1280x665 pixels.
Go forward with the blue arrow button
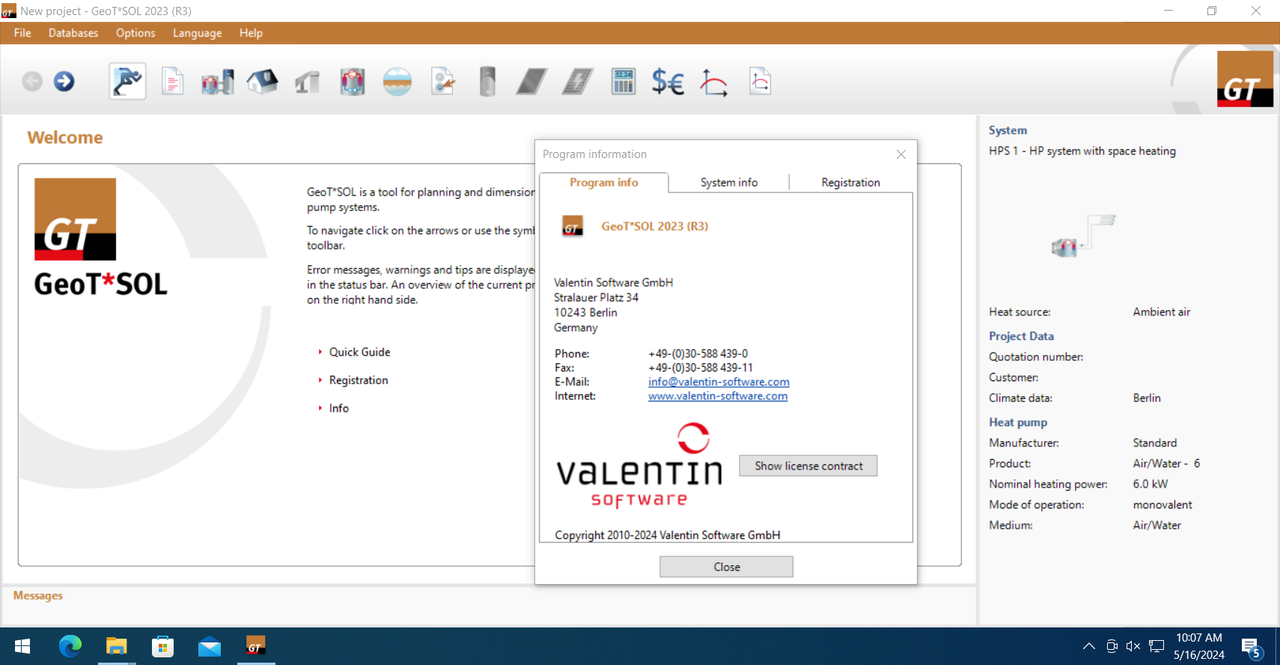64,82
